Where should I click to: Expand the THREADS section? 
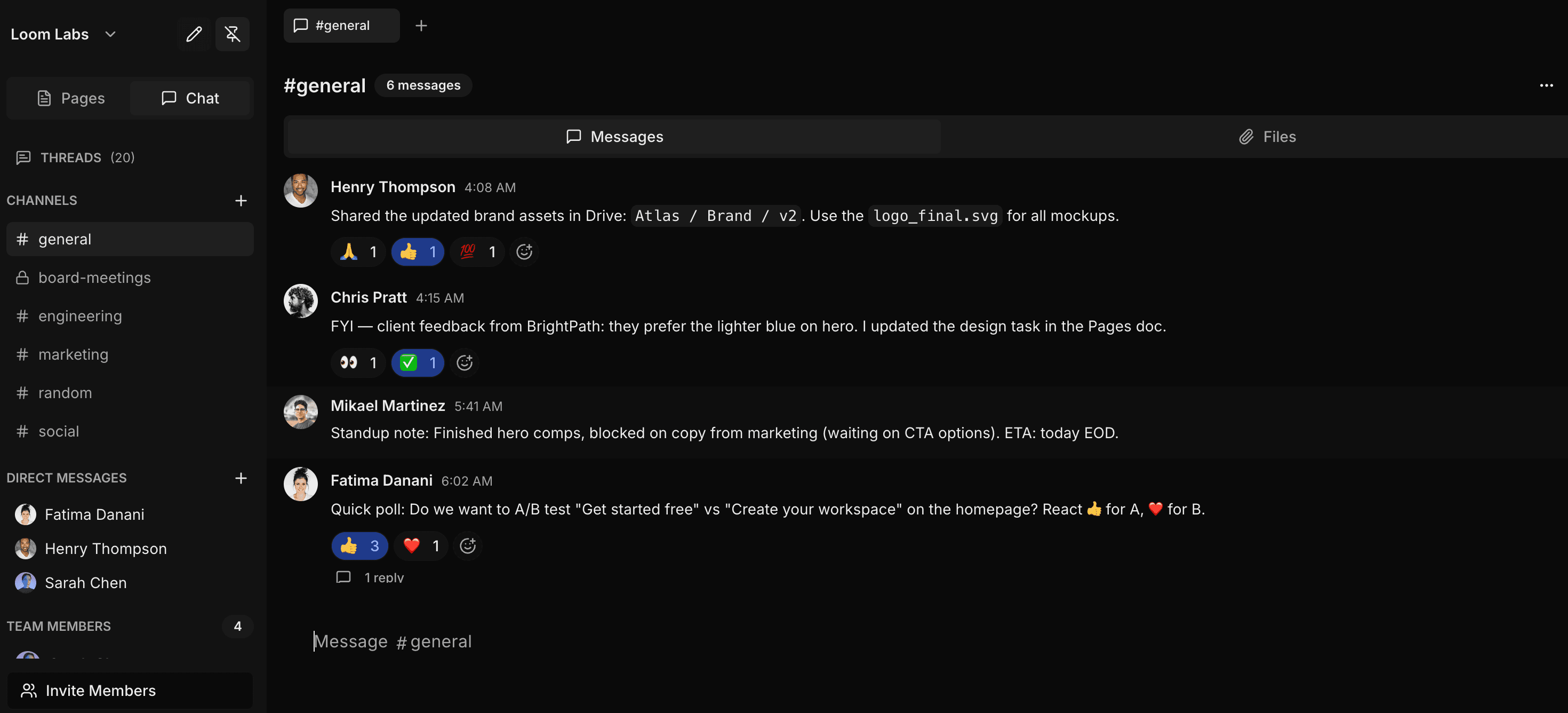[73, 157]
